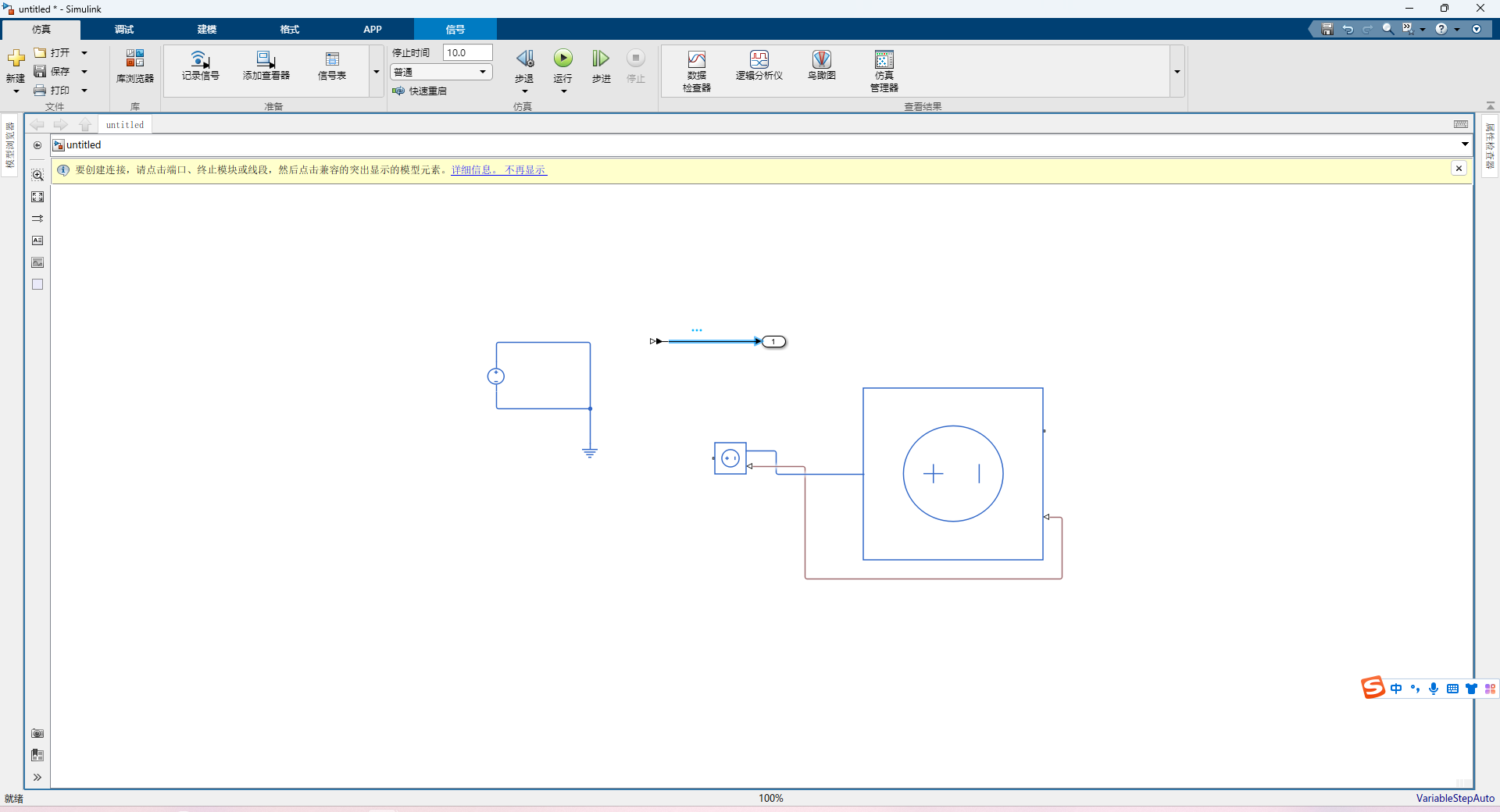The image size is (1500, 812).
Task: Expand the 运行 options arrow
Action: point(563,92)
